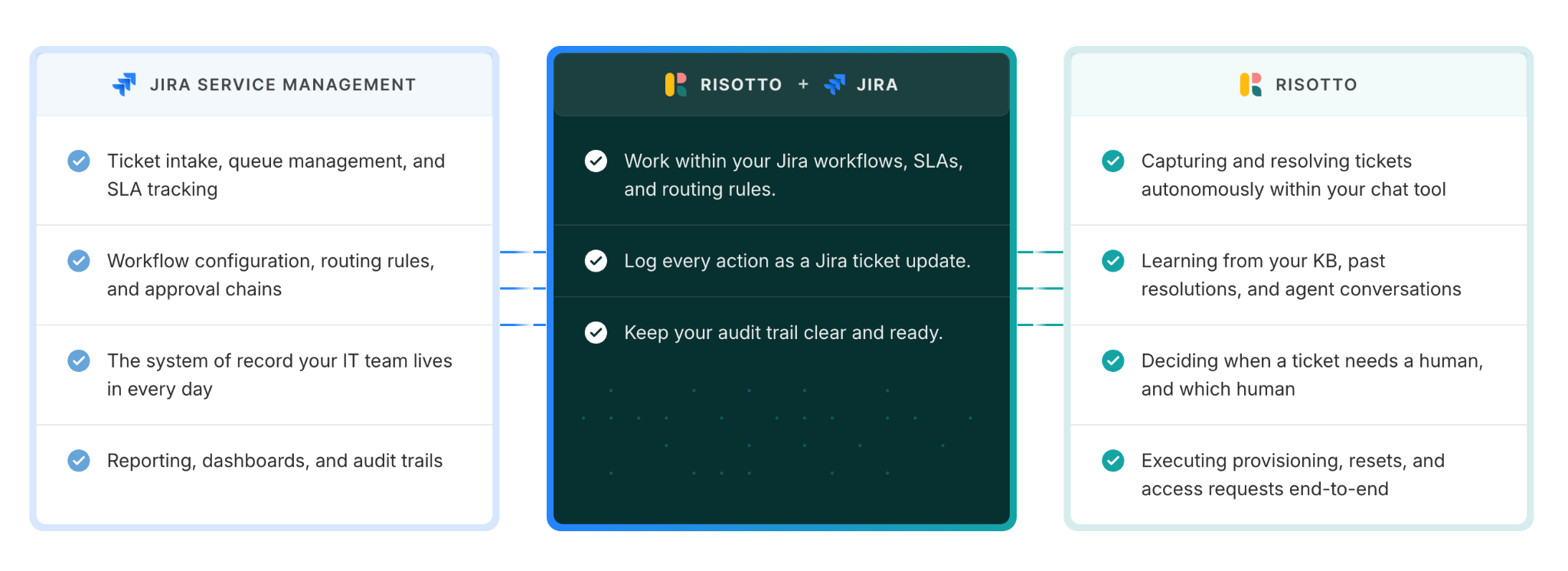The width and height of the screenshot is (1568, 571).
Task: Click text 'The system of record your IT team lives'
Action: [x=279, y=361]
